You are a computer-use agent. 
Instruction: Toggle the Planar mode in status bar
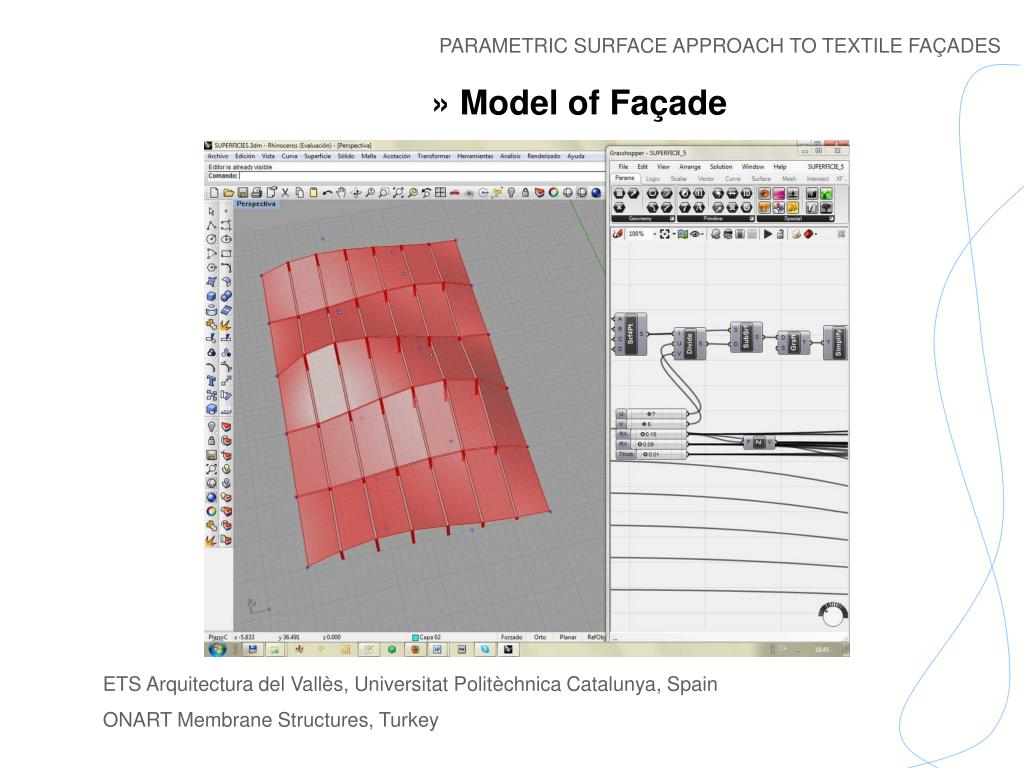[568, 637]
